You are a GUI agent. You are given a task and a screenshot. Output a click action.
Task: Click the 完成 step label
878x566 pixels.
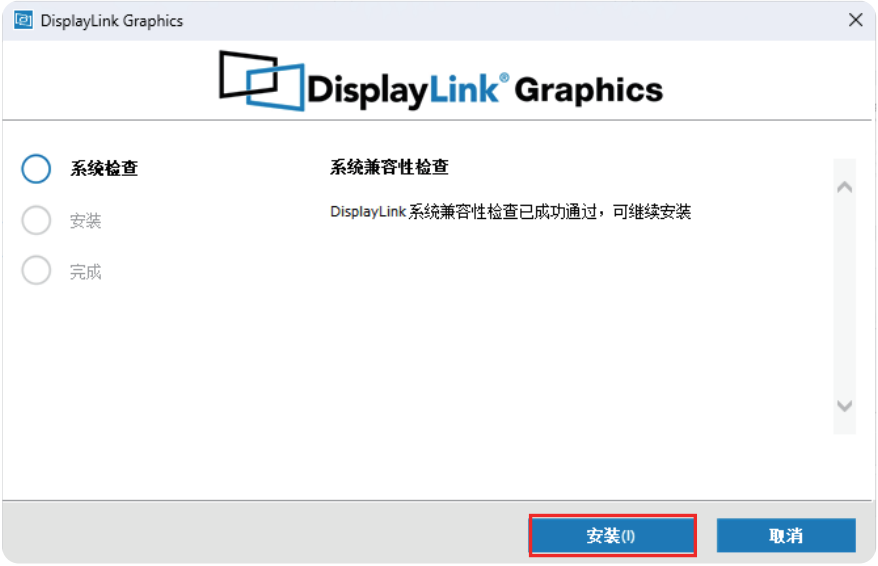pos(86,272)
